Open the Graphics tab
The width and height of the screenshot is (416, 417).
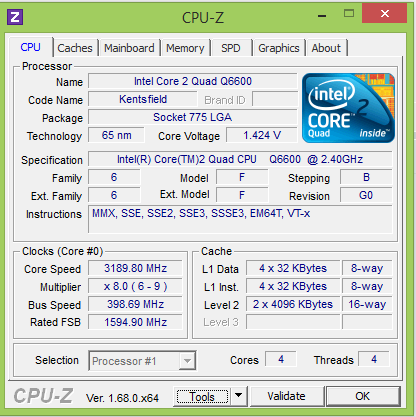pos(279,48)
